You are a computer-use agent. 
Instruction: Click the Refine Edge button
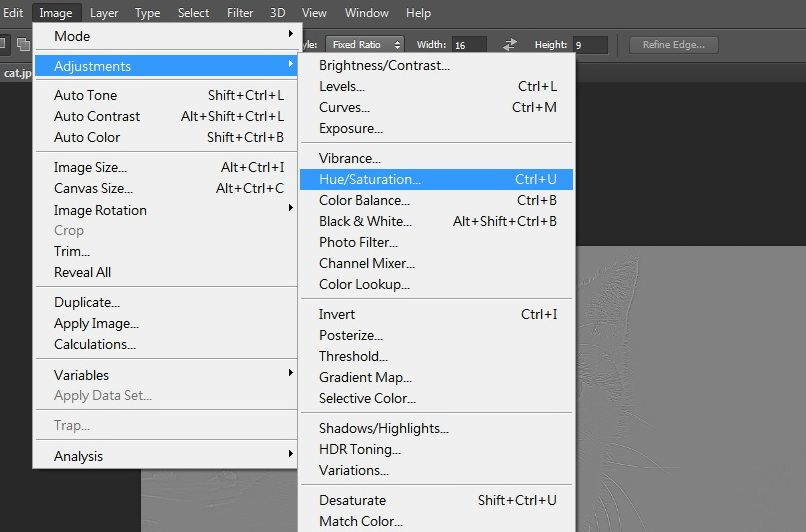tap(673, 45)
